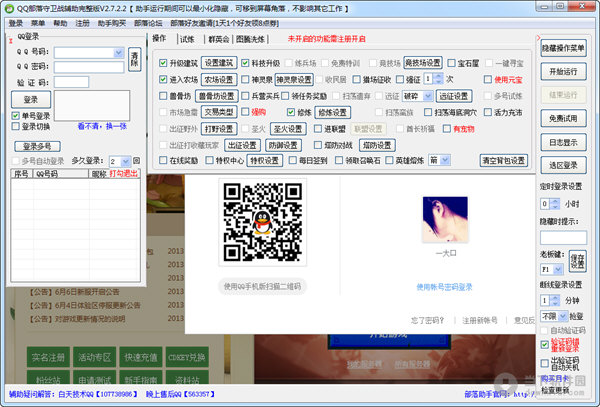
Task: Toggle the 修炼 checkbox
Action: (291, 112)
